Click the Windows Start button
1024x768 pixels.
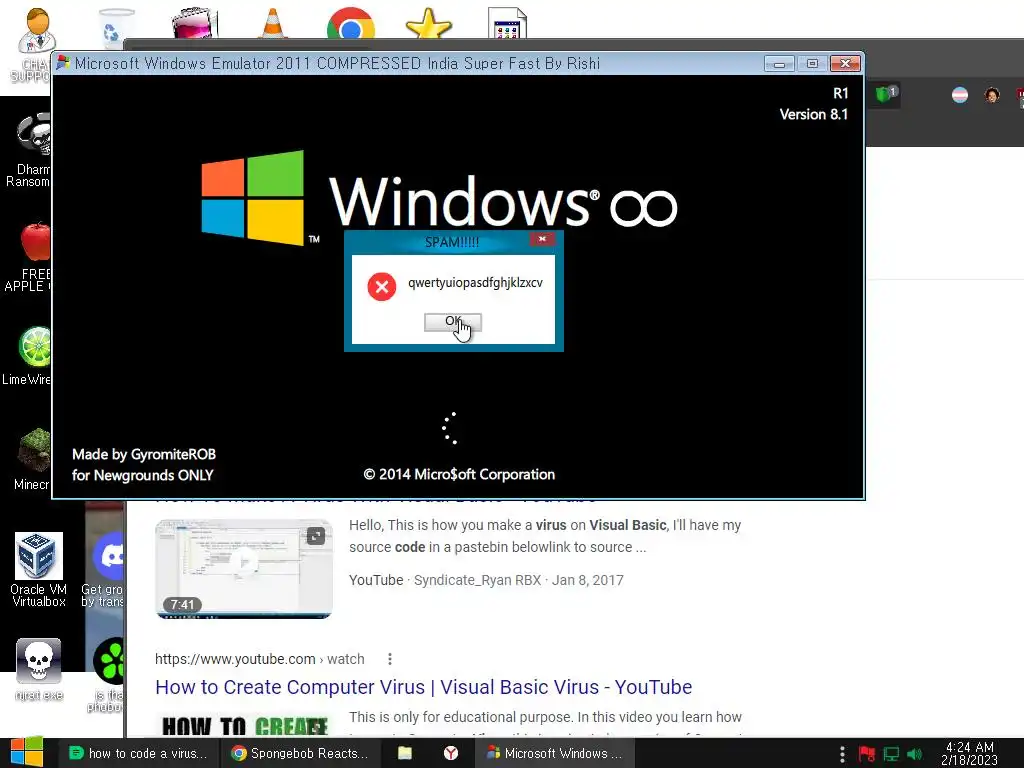click(x=26, y=753)
